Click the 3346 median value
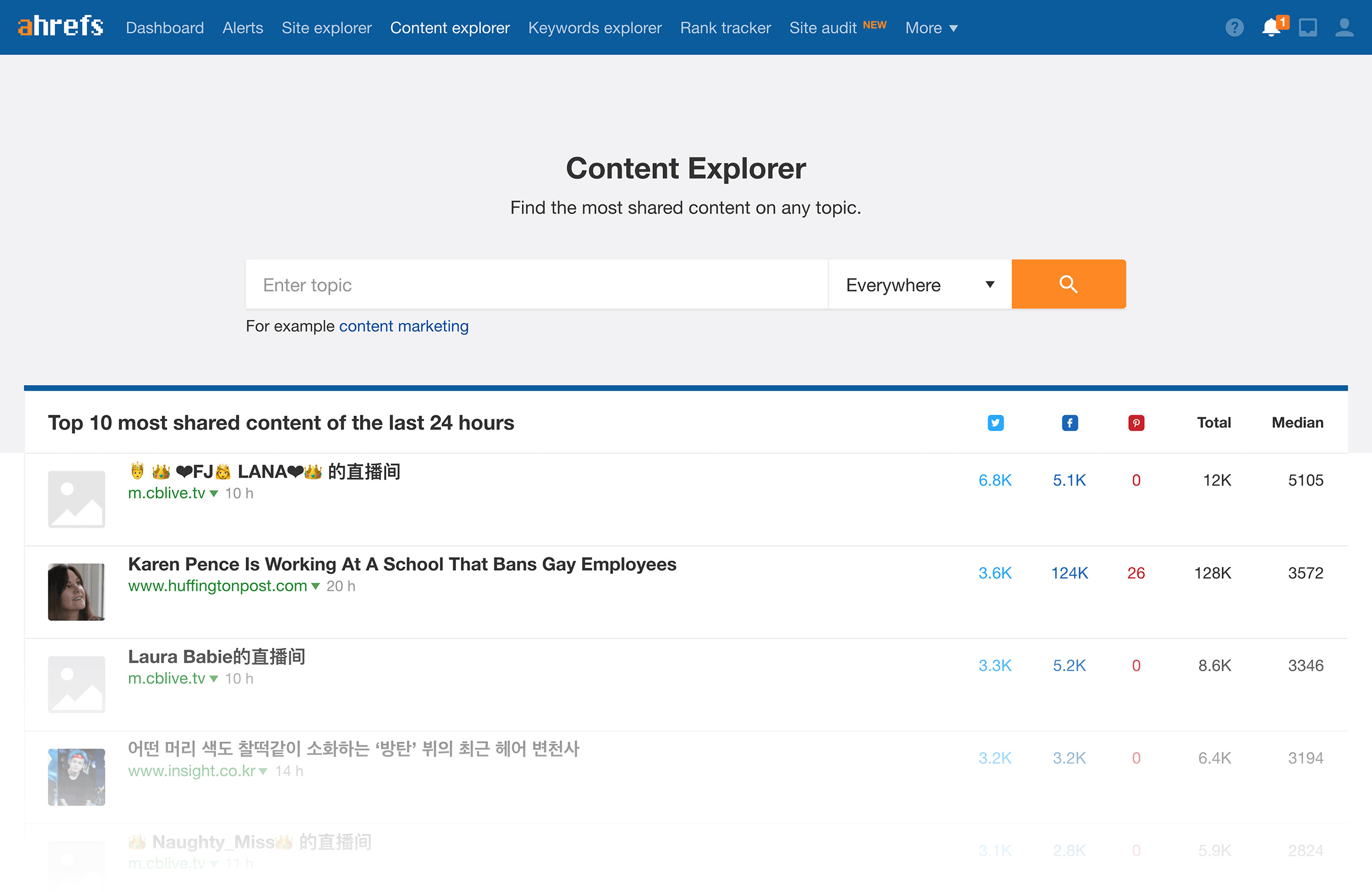Screen dimensions: 1372x892 coord(1306,666)
